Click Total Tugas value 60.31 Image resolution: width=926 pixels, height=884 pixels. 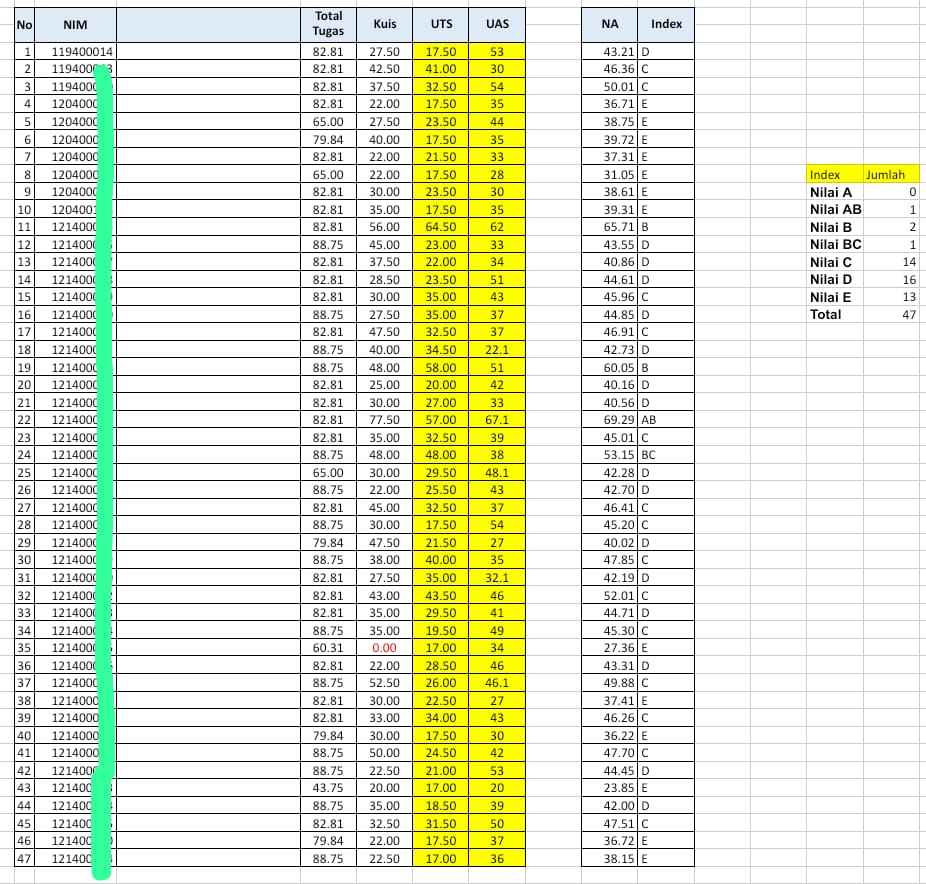pos(328,648)
